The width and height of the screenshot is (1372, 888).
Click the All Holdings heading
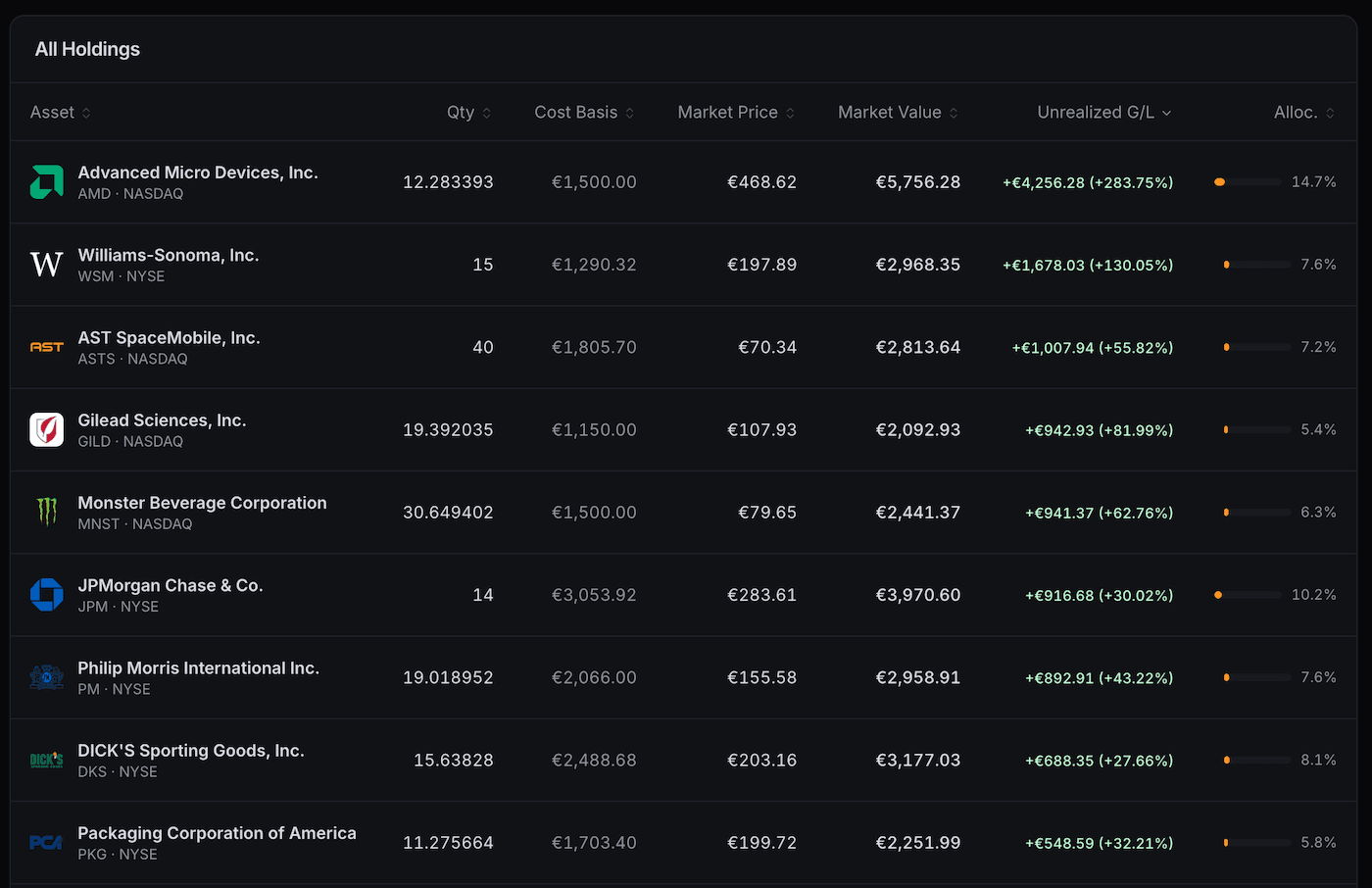point(87,49)
